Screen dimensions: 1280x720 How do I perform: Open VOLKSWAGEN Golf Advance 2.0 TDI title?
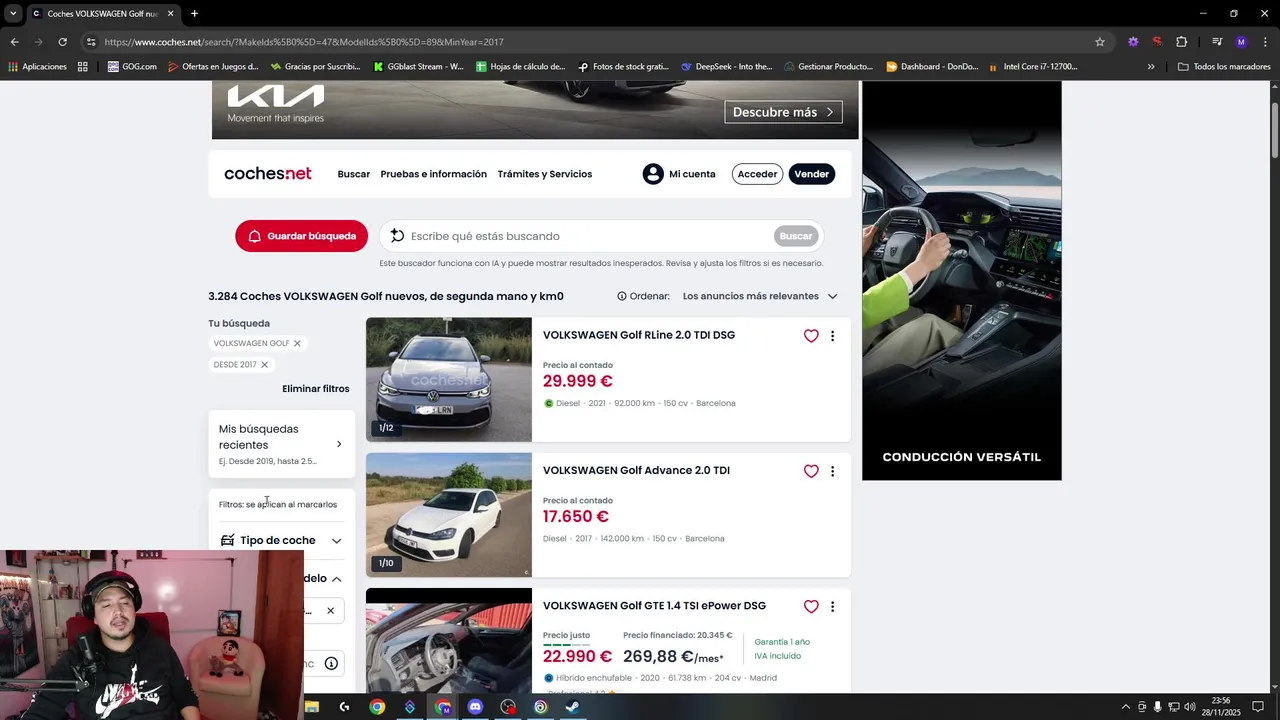click(636, 470)
